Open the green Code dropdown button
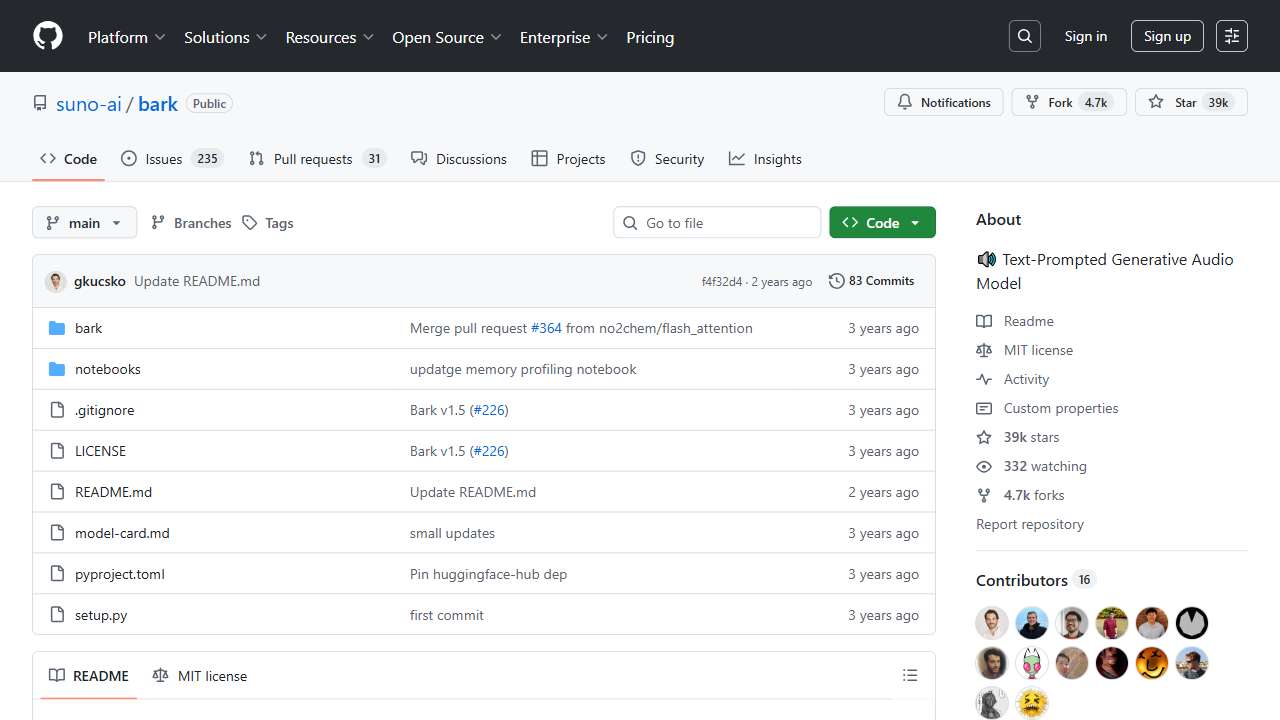The image size is (1280, 720). [882, 223]
